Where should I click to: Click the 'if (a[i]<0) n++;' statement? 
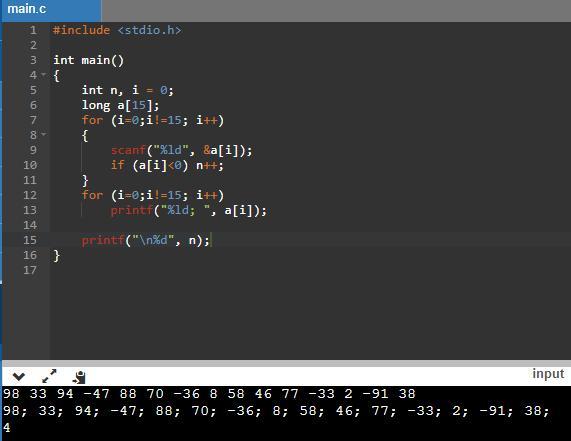[x=167, y=165]
